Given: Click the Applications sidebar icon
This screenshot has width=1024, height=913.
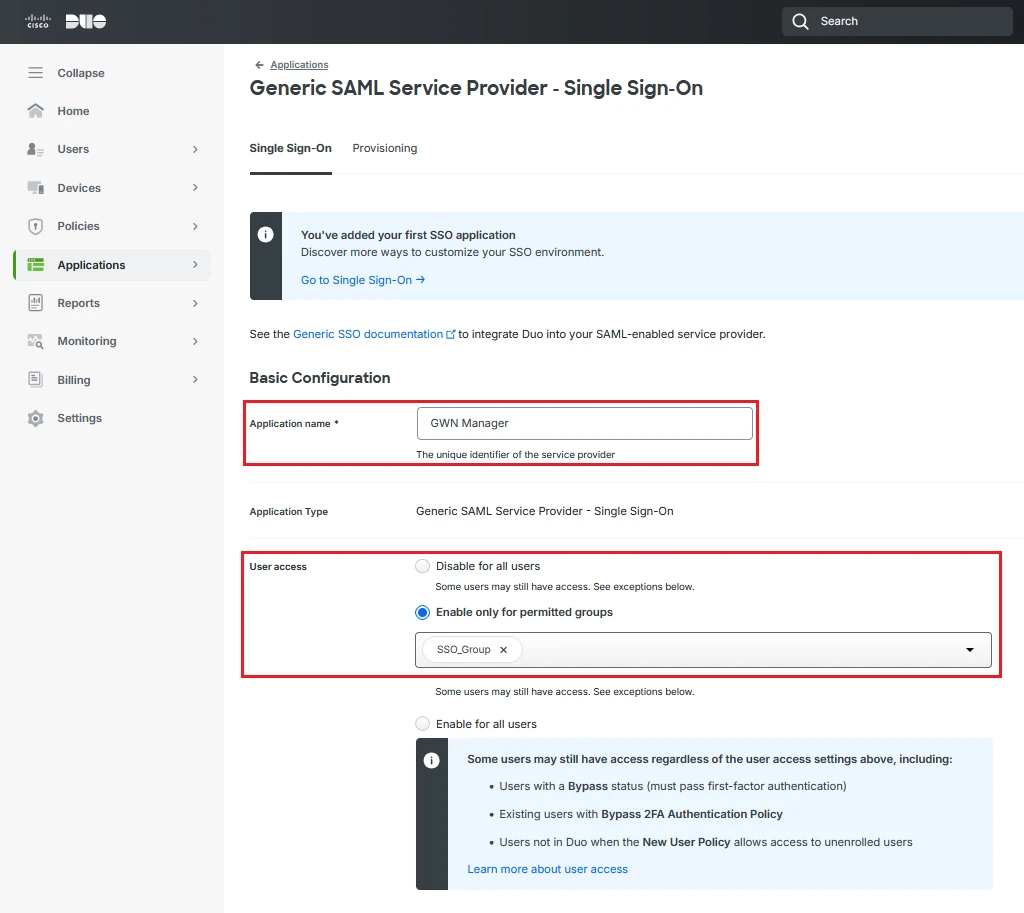Looking at the screenshot, I should (35, 264).
